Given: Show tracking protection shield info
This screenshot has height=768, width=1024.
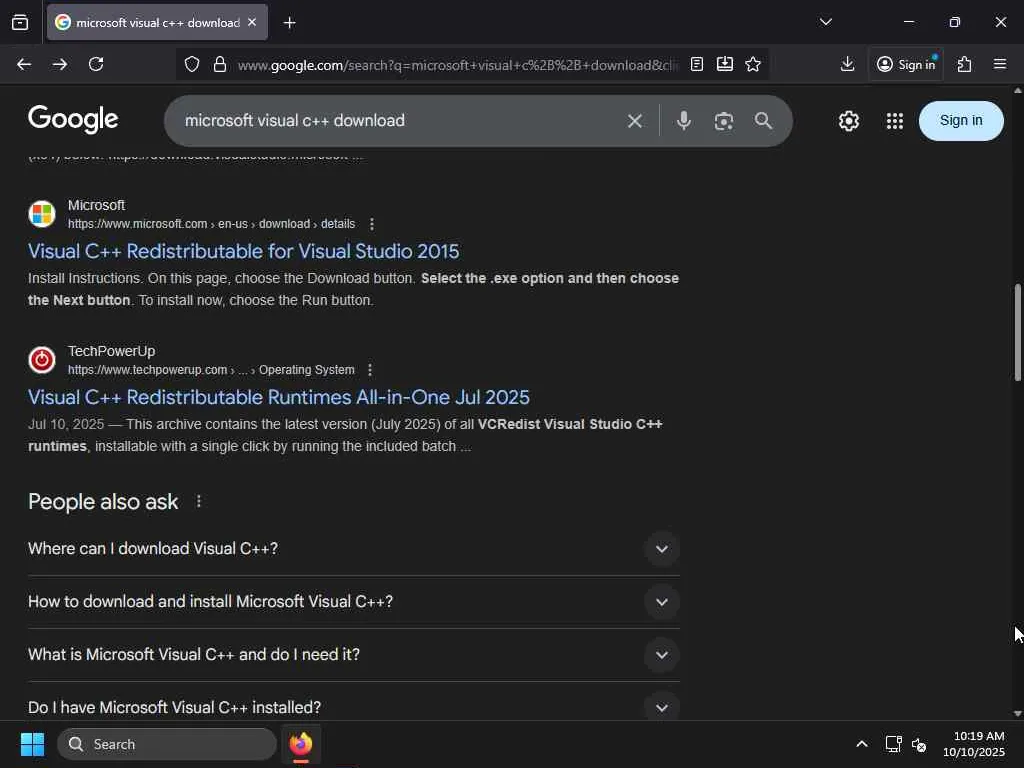Looking at the screenshot, I should pos(191,64).
